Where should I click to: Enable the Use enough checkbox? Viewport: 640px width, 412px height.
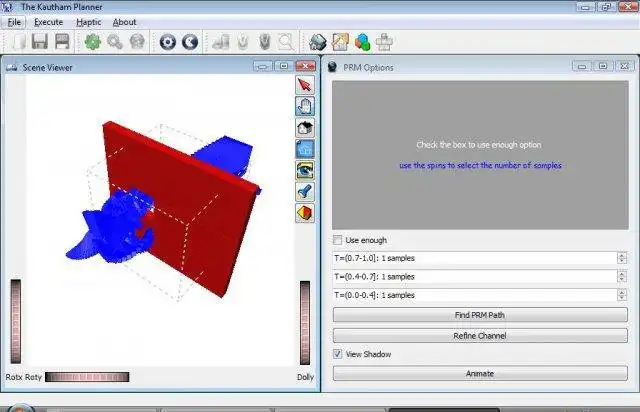338,240
